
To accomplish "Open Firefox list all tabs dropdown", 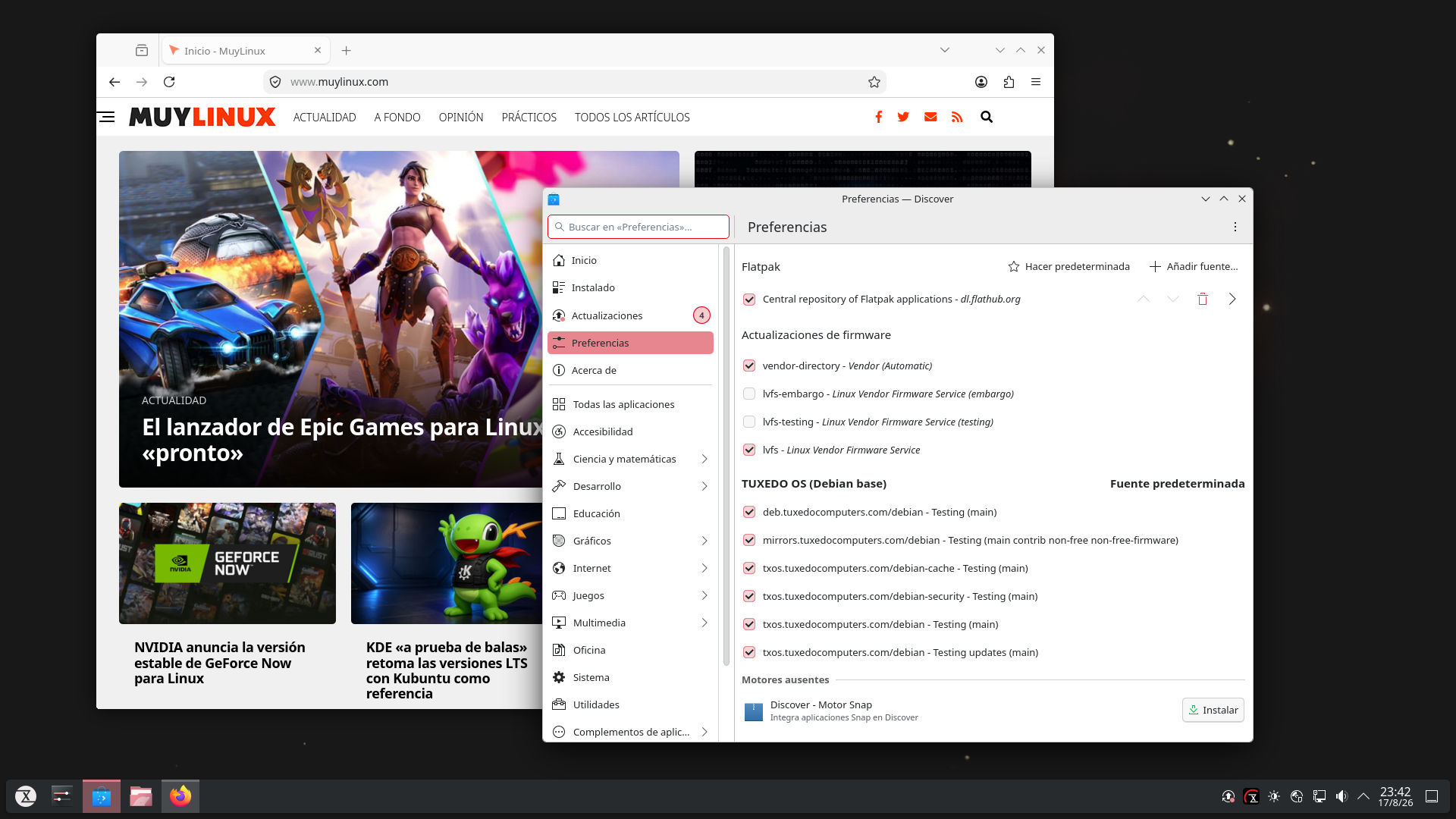I will click(x=945, y=50).
